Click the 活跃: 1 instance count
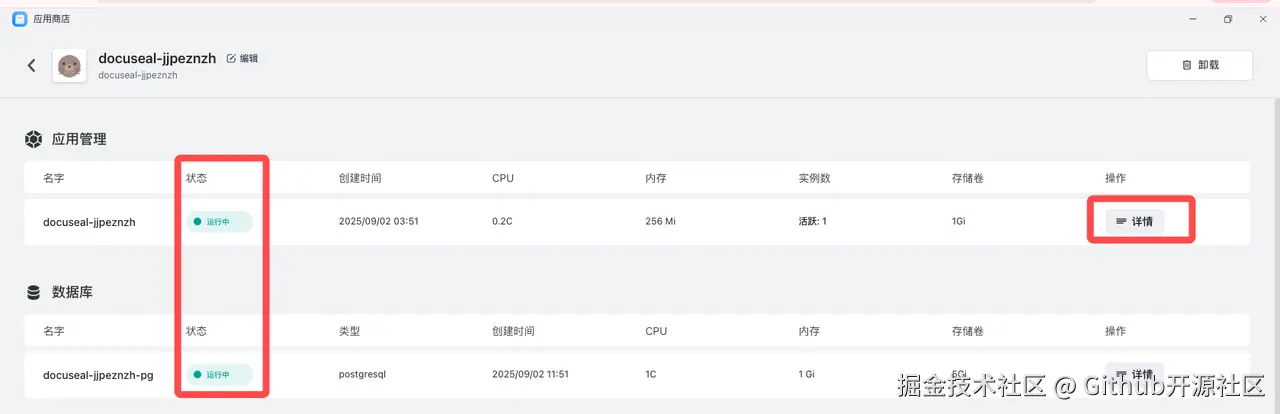Viewport: 1280px width, 414px height. [x=812, y=222]
